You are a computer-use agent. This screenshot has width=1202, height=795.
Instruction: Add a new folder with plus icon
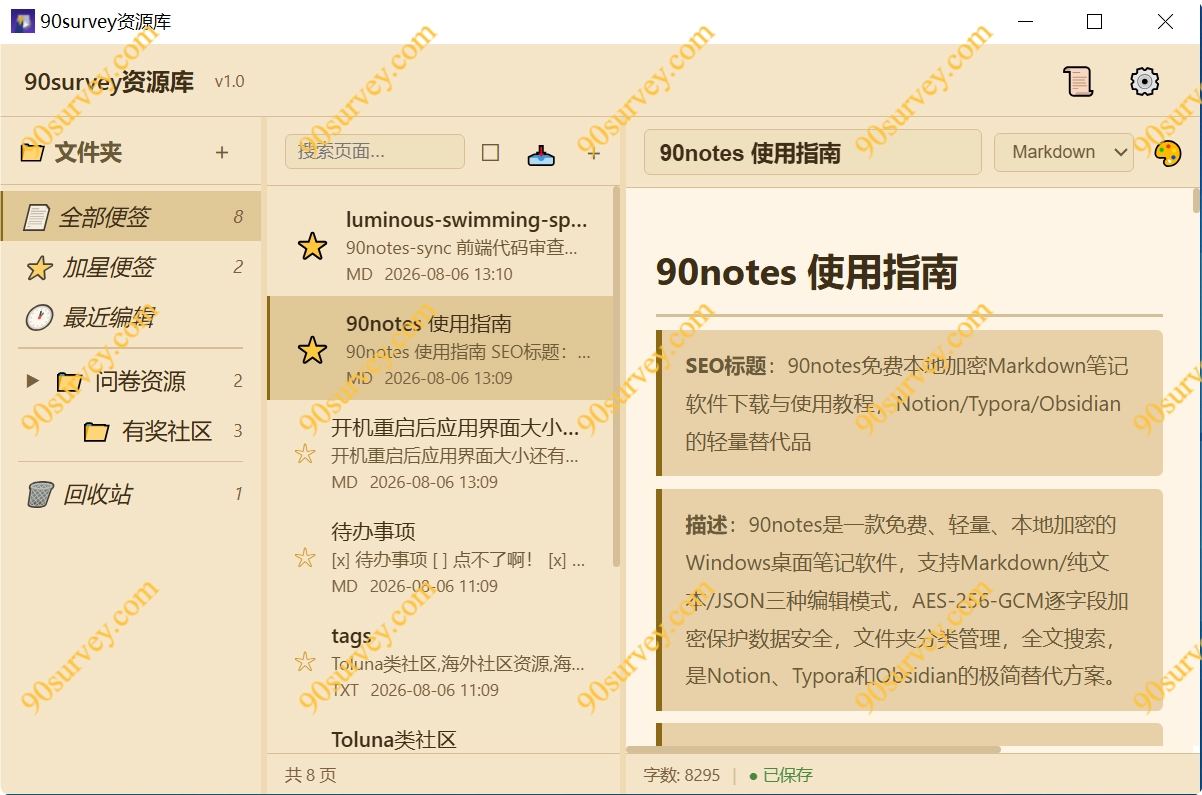coord(222,152)
